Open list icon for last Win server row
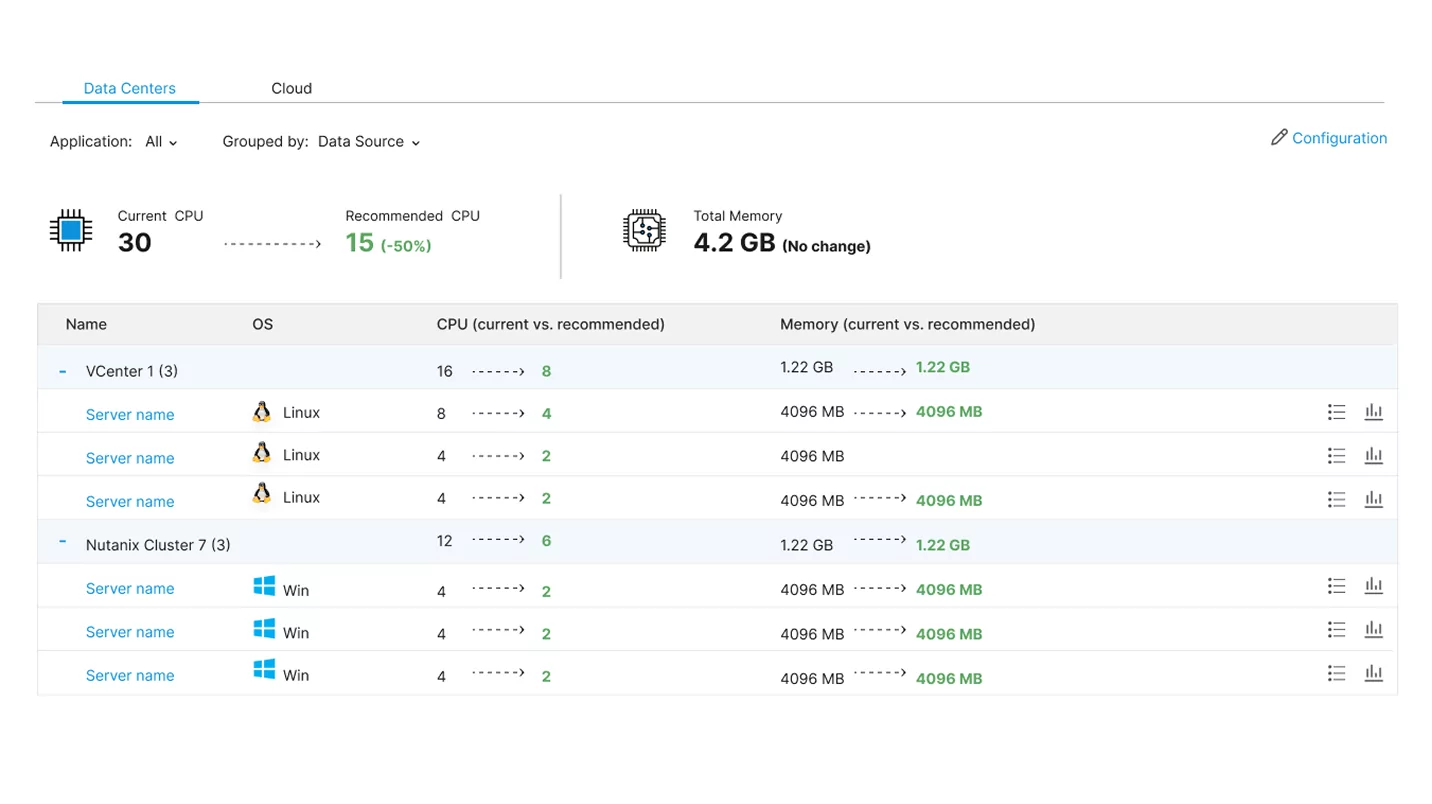1432x804 pixels. 1336,673
